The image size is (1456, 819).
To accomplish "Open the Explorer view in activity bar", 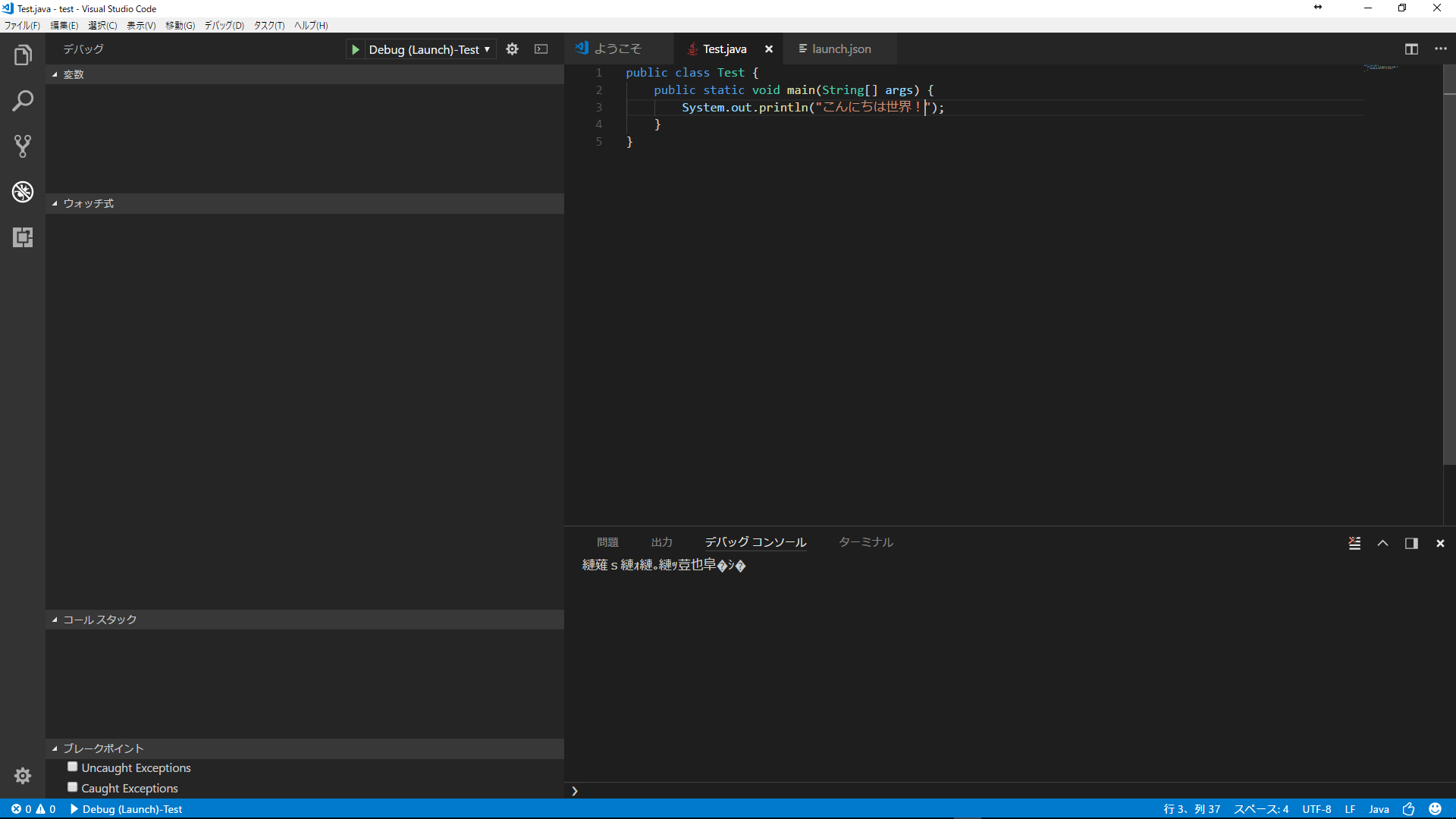I will [x=23, y=55].
